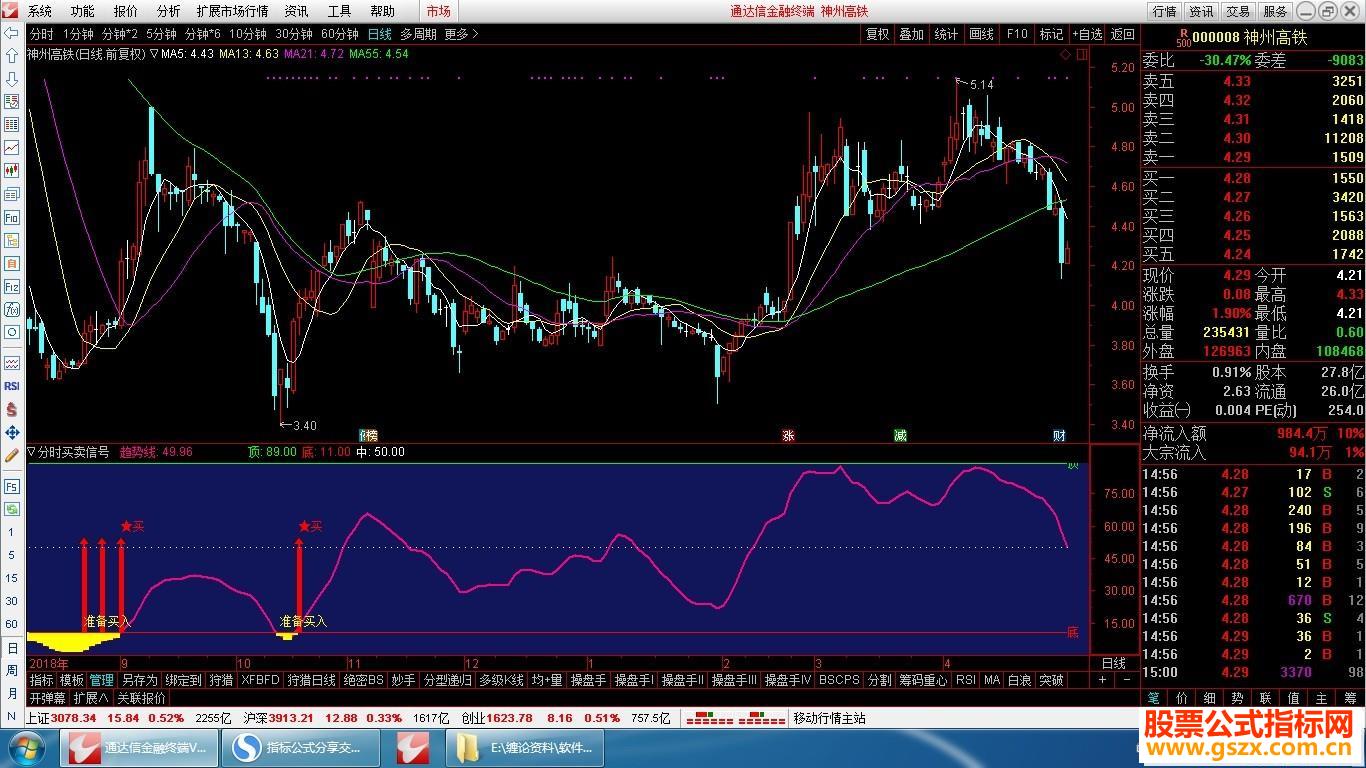
Task: Click the 复权 button
Action: point(877,33)
